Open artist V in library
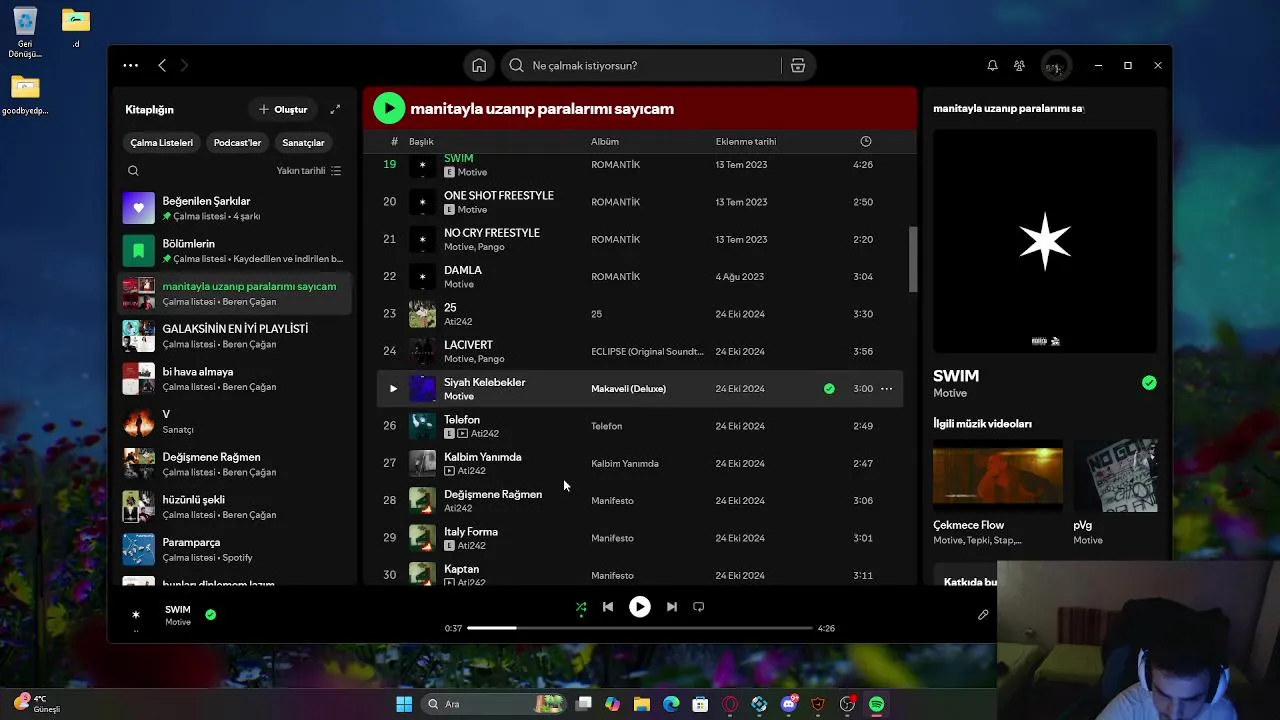1280x720 pixels. [234, 422]
